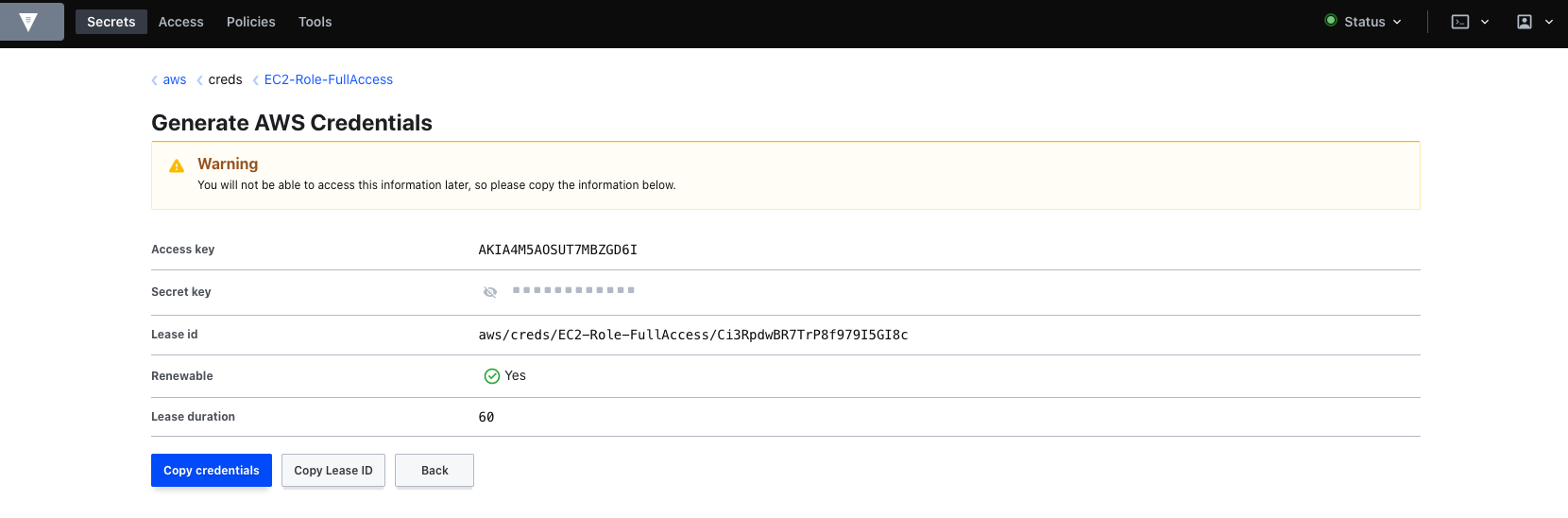The height and width of the screenshot is (518, 1568).
Task: Expand the Status dropdown
Action: tap(1365, 22)
